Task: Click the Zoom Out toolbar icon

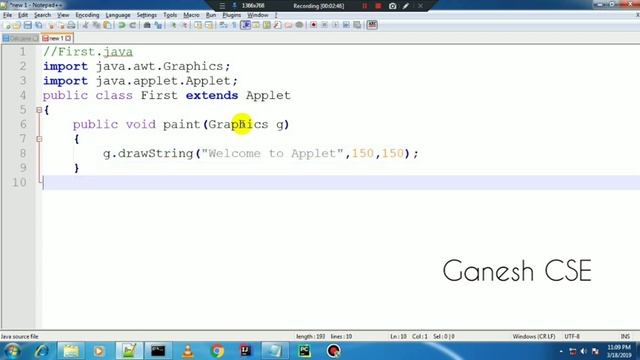Action: [185, 25]
